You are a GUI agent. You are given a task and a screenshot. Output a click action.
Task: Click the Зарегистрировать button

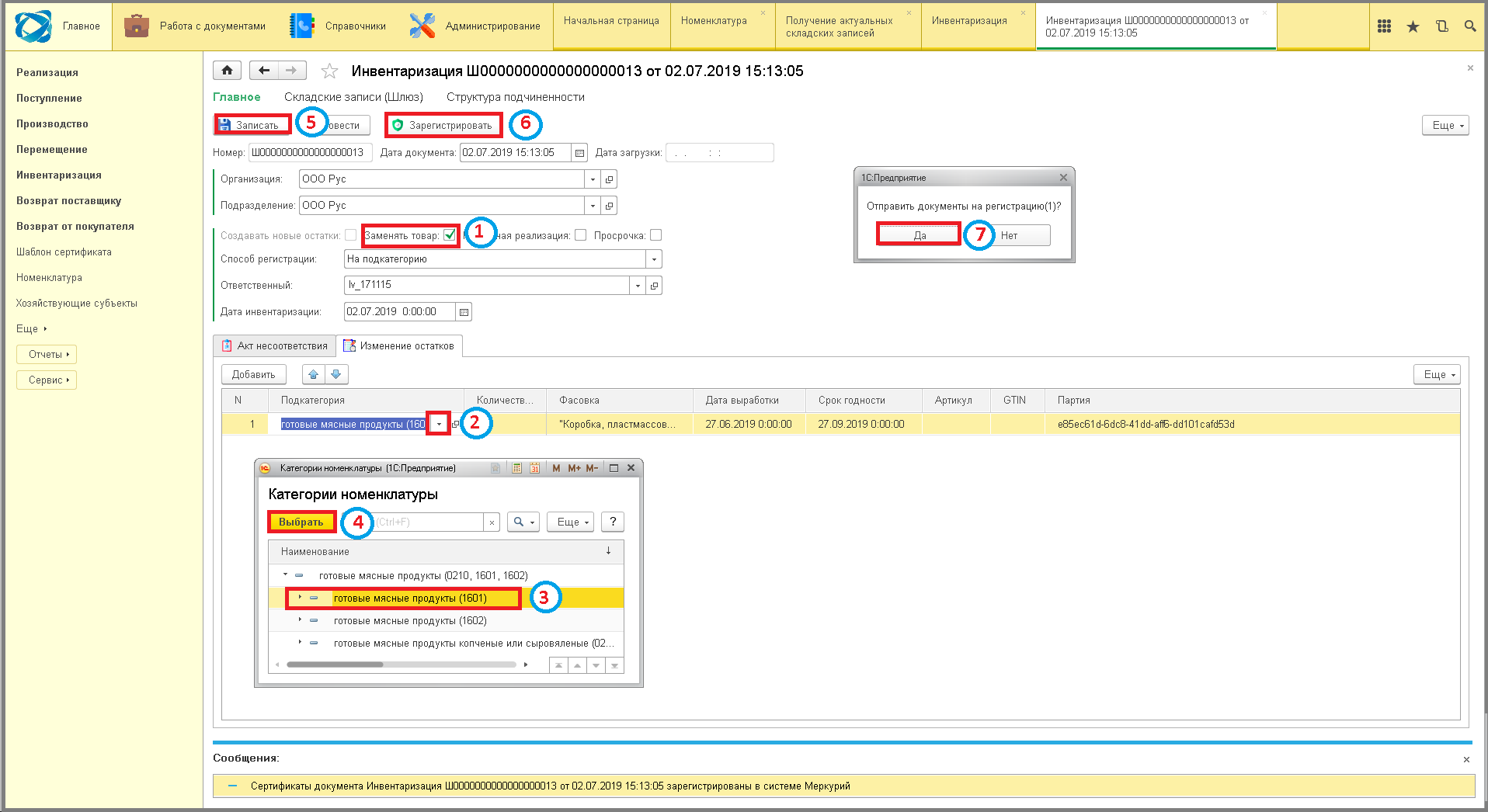443,125
